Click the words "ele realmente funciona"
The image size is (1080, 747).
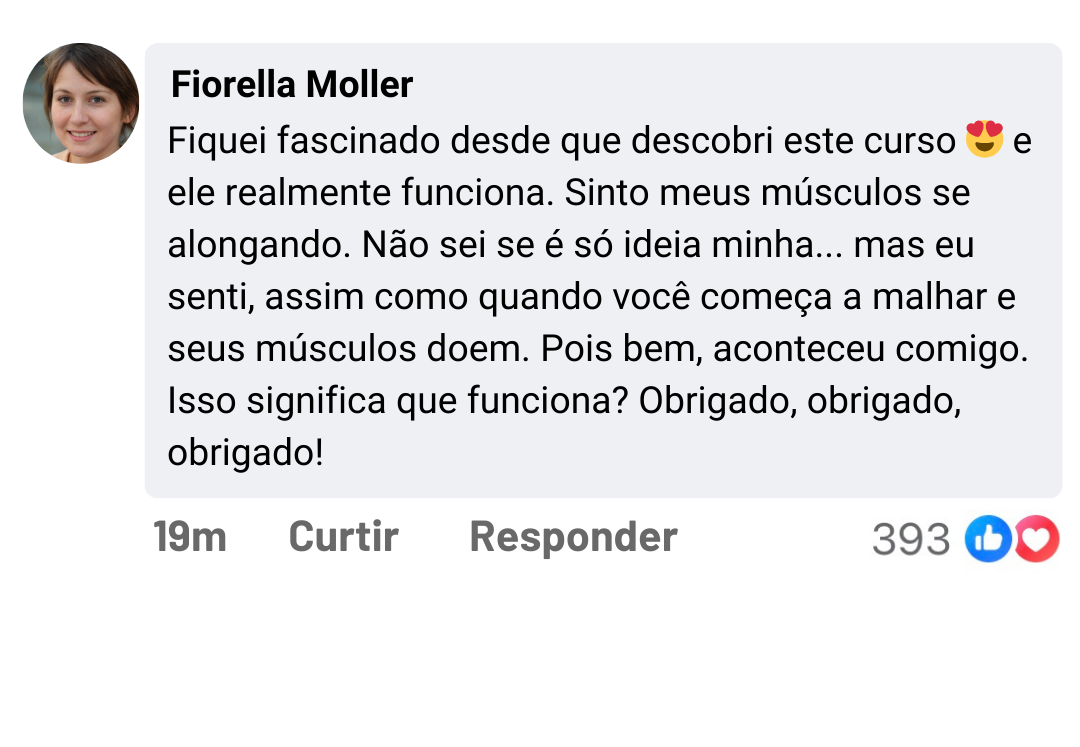pos(360,193)
